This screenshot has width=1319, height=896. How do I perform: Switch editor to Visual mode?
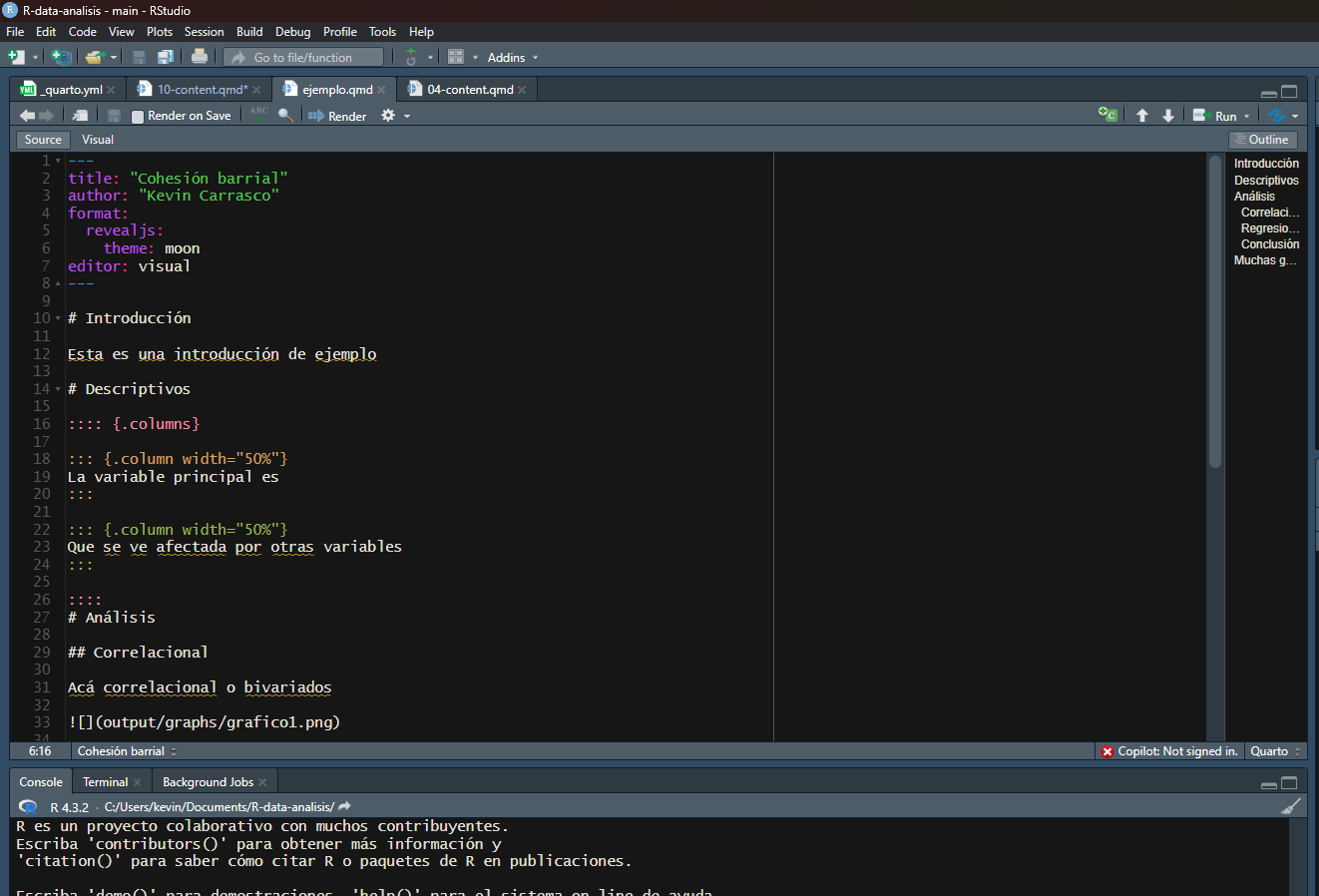pyautogui.click(x=98, y=140)
